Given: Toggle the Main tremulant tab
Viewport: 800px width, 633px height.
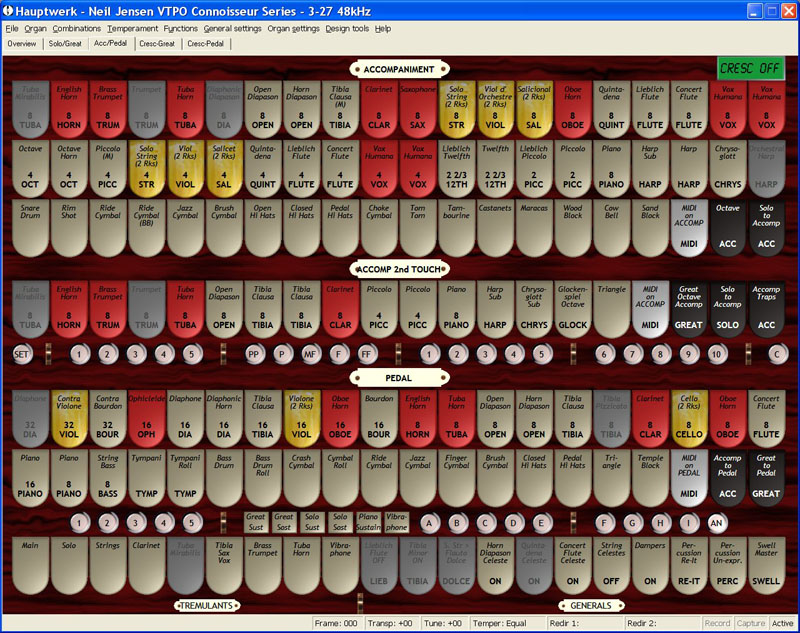Looking at the screenshot, I should pos(30,565).
